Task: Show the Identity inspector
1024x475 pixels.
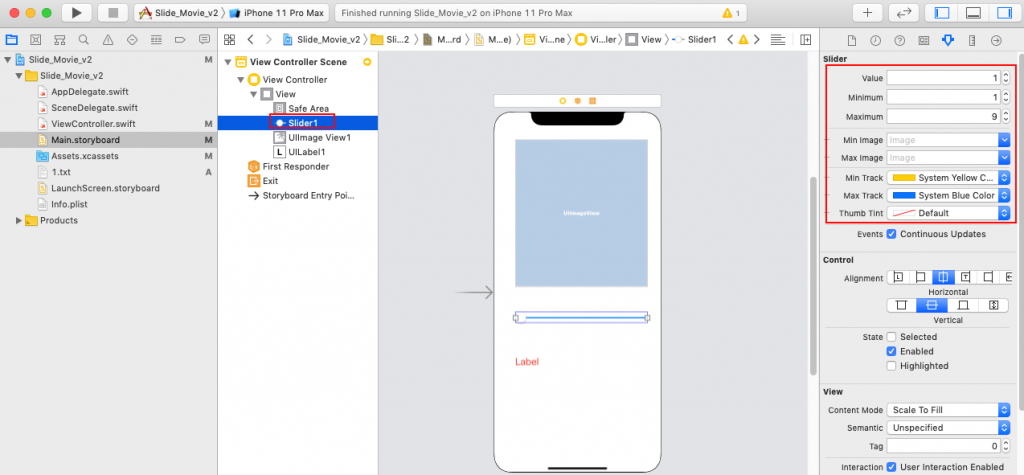Action: (x=923, y=41)
